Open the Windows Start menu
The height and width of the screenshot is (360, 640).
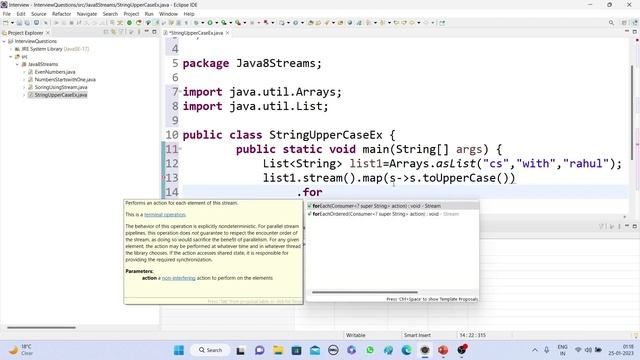(179, 350)
